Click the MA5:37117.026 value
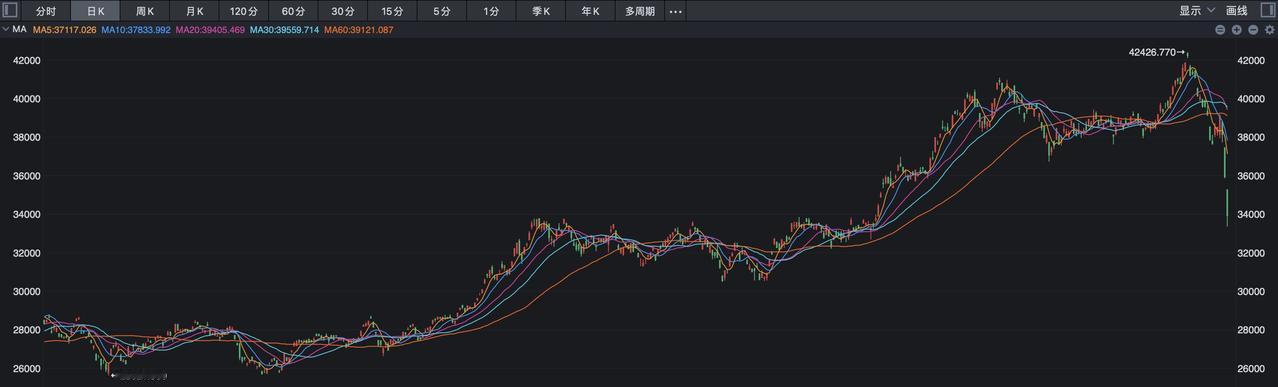The width and height of the screenshot is (1278, 387). [x=65, y=30]
